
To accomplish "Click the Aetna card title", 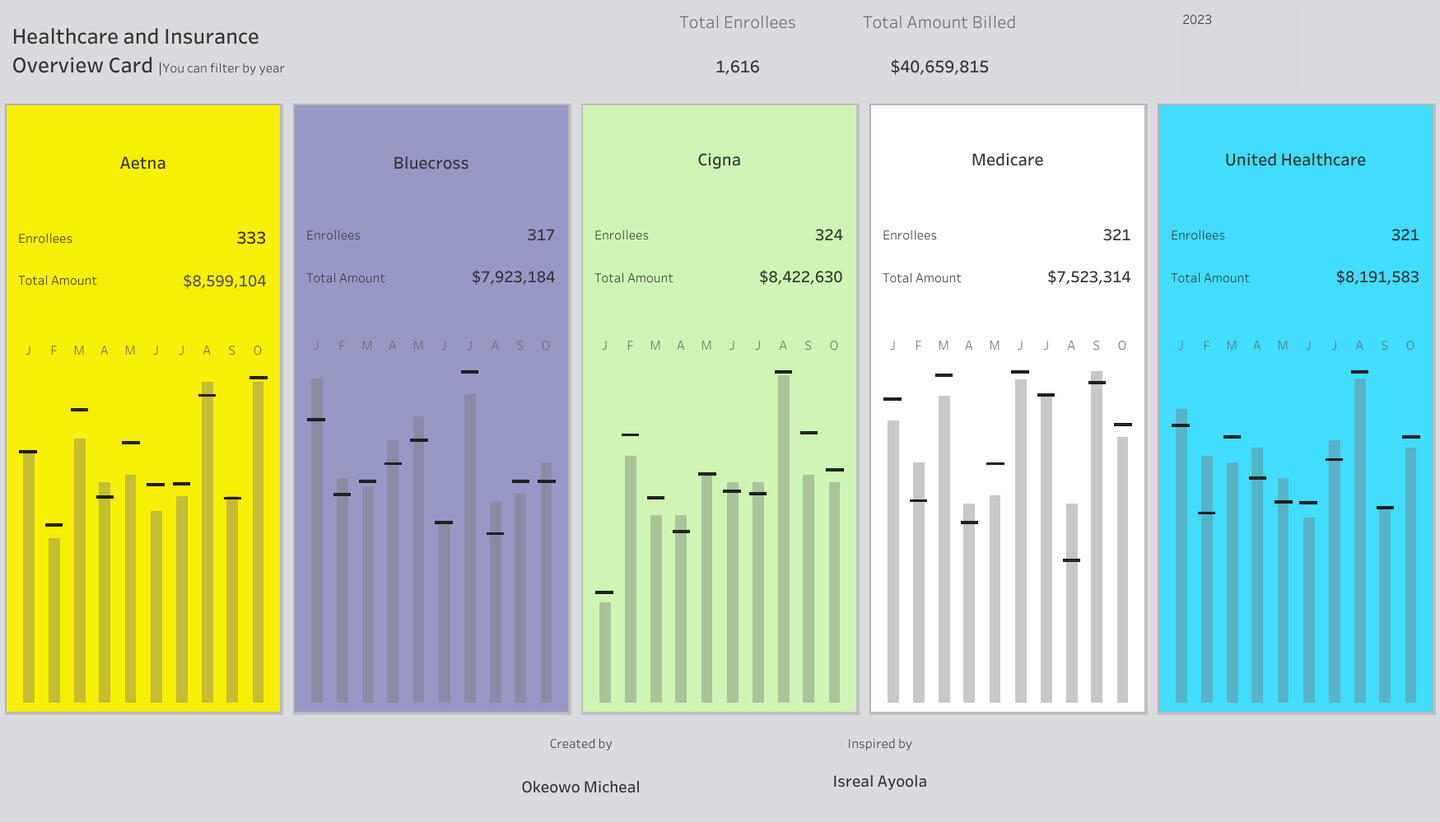I will (143, 163).
